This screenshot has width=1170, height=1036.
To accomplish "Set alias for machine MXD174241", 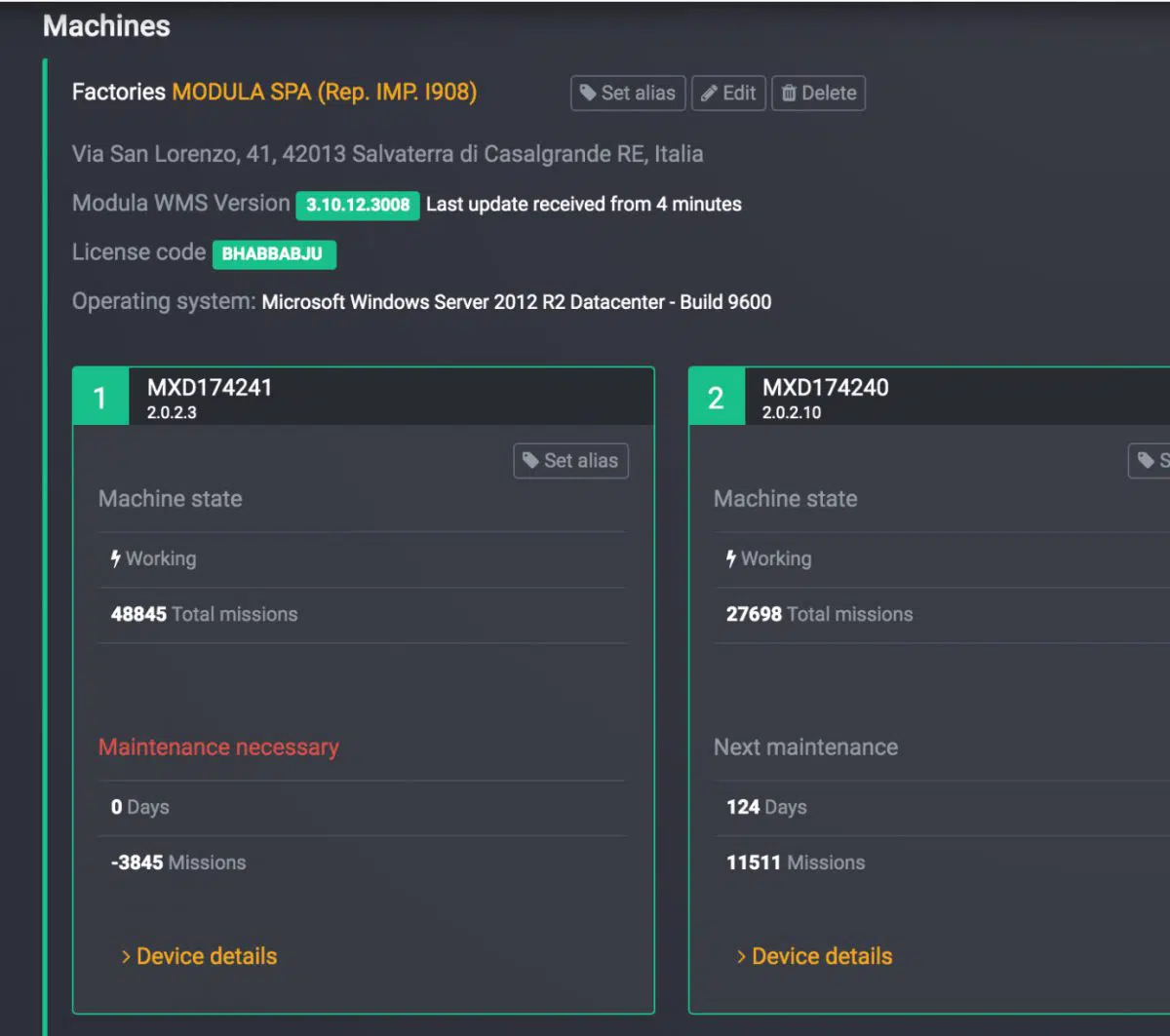I will click(x=570, y=461).
